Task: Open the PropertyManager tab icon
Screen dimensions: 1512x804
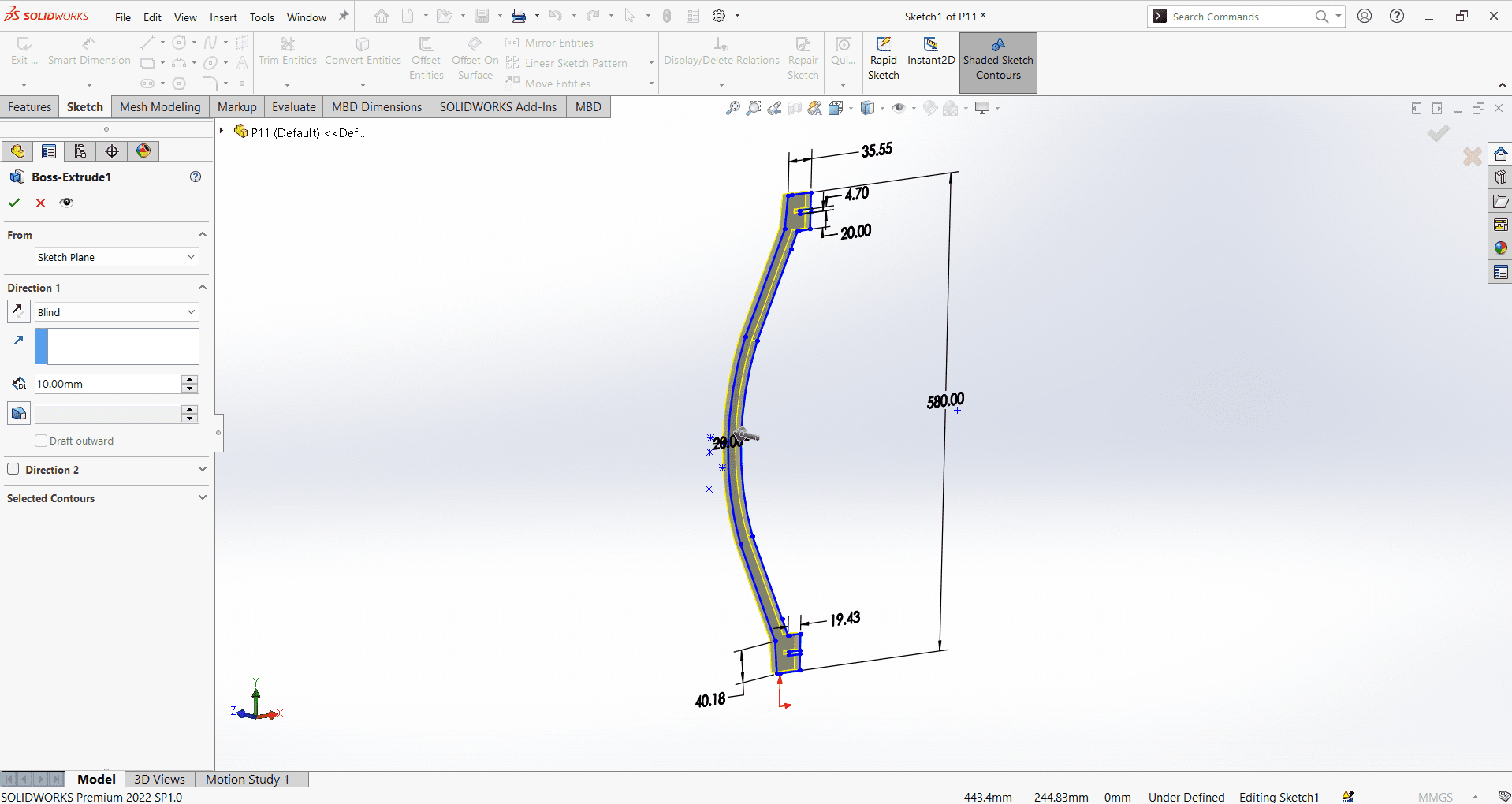Action: [x=49, y=151]
